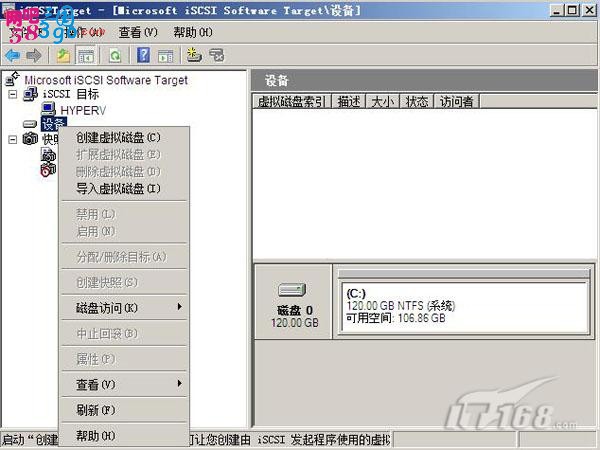Choose 创建虚拟磁盘(C) from the context menu
The width and height of the screenshot is (600, 450).
124,137
